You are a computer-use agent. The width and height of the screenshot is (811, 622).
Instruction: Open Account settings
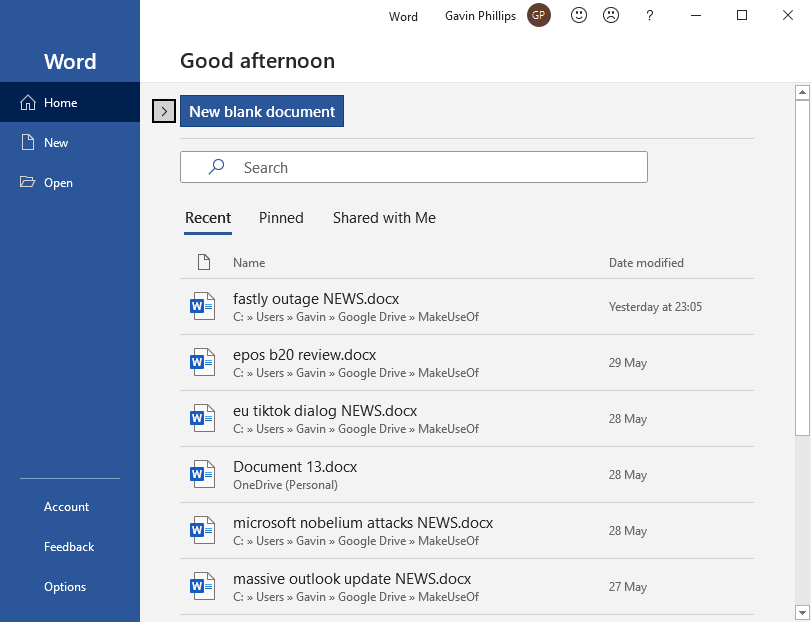[66, 507]
